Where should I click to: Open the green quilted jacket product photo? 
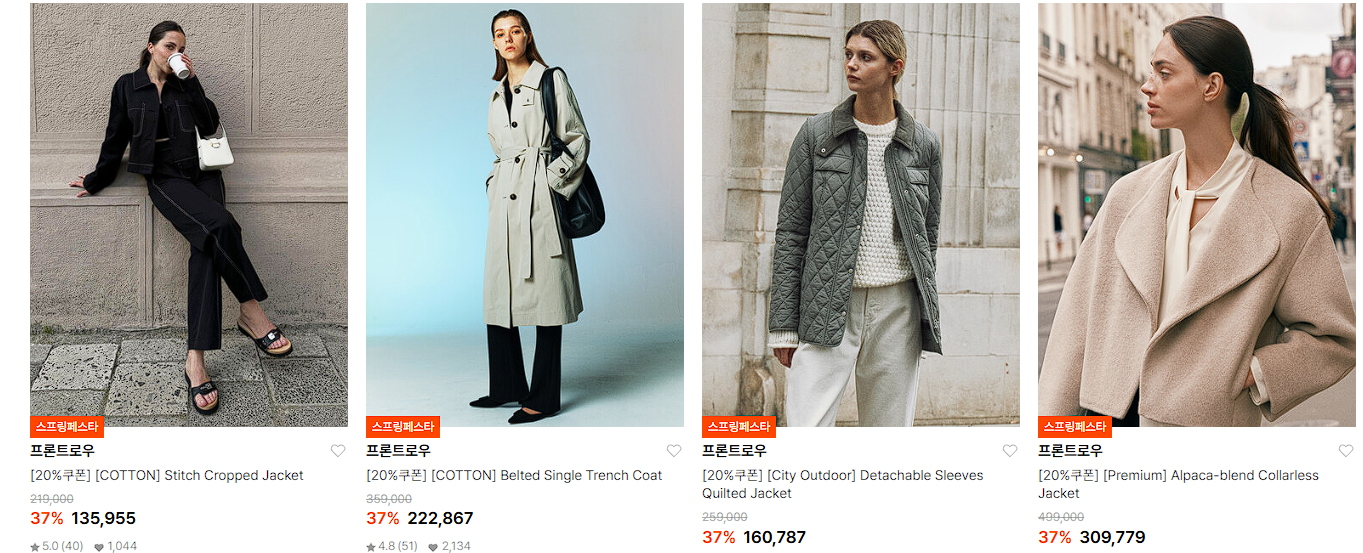pos(861,215)
